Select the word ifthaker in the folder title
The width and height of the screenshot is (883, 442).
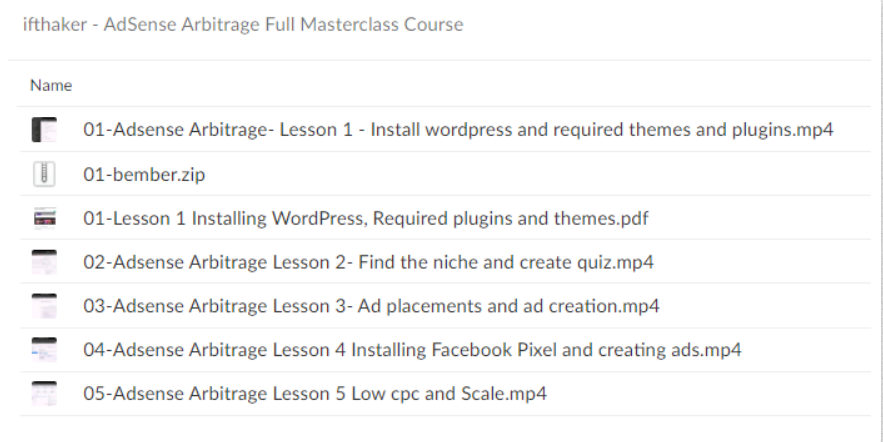pos(55,25)
